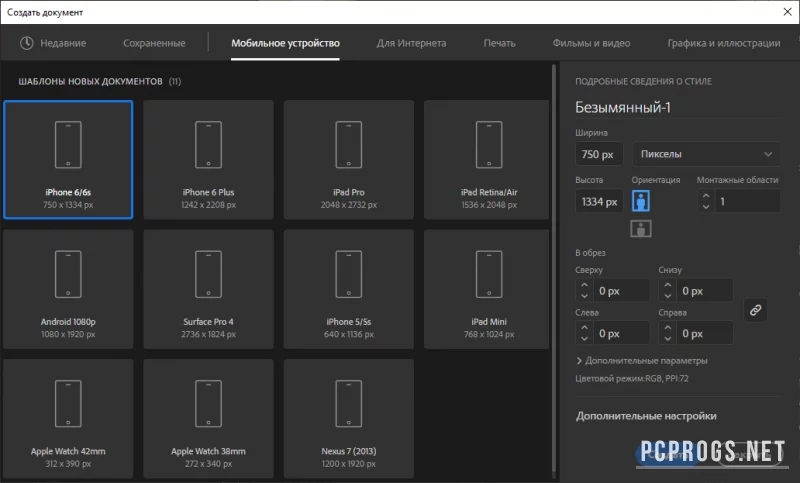
Task: Open Для Интернета tab
Action: 411,43
